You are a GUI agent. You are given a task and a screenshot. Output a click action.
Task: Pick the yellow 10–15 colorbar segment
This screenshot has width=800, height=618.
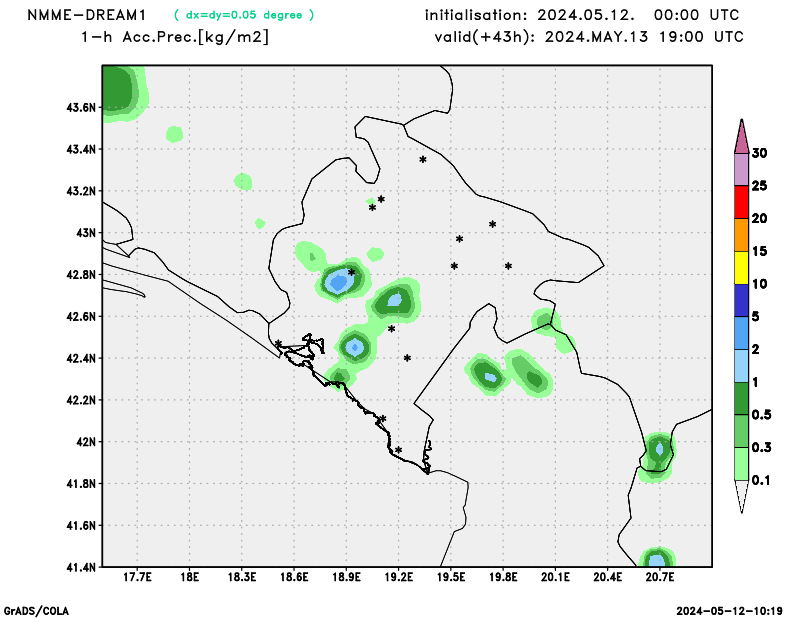point(741,267)
